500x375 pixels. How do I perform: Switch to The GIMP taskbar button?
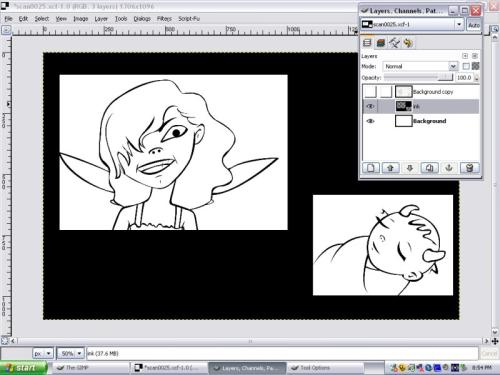coord(90,368)
